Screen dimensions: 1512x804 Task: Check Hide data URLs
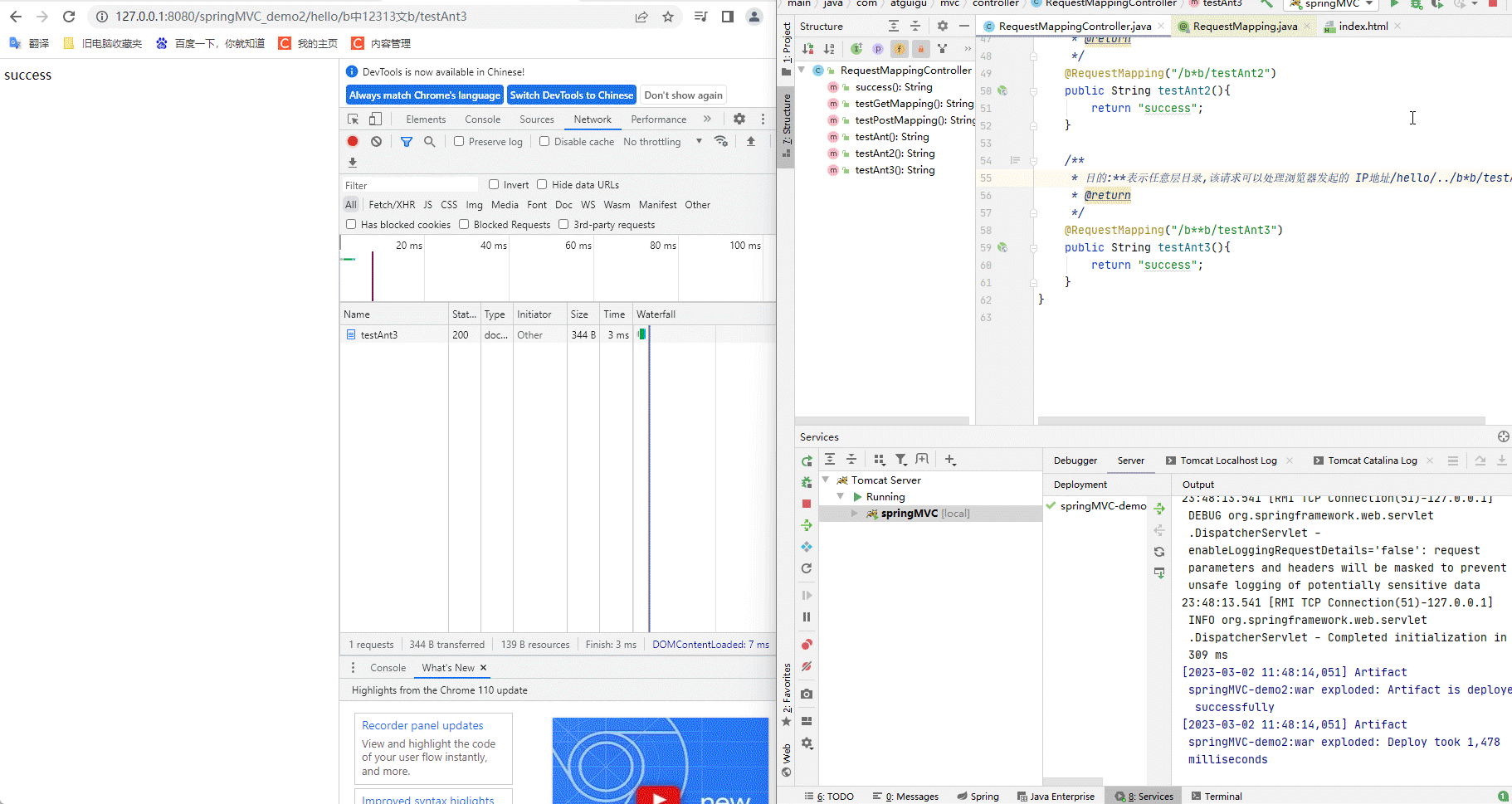tap(542, 185)
